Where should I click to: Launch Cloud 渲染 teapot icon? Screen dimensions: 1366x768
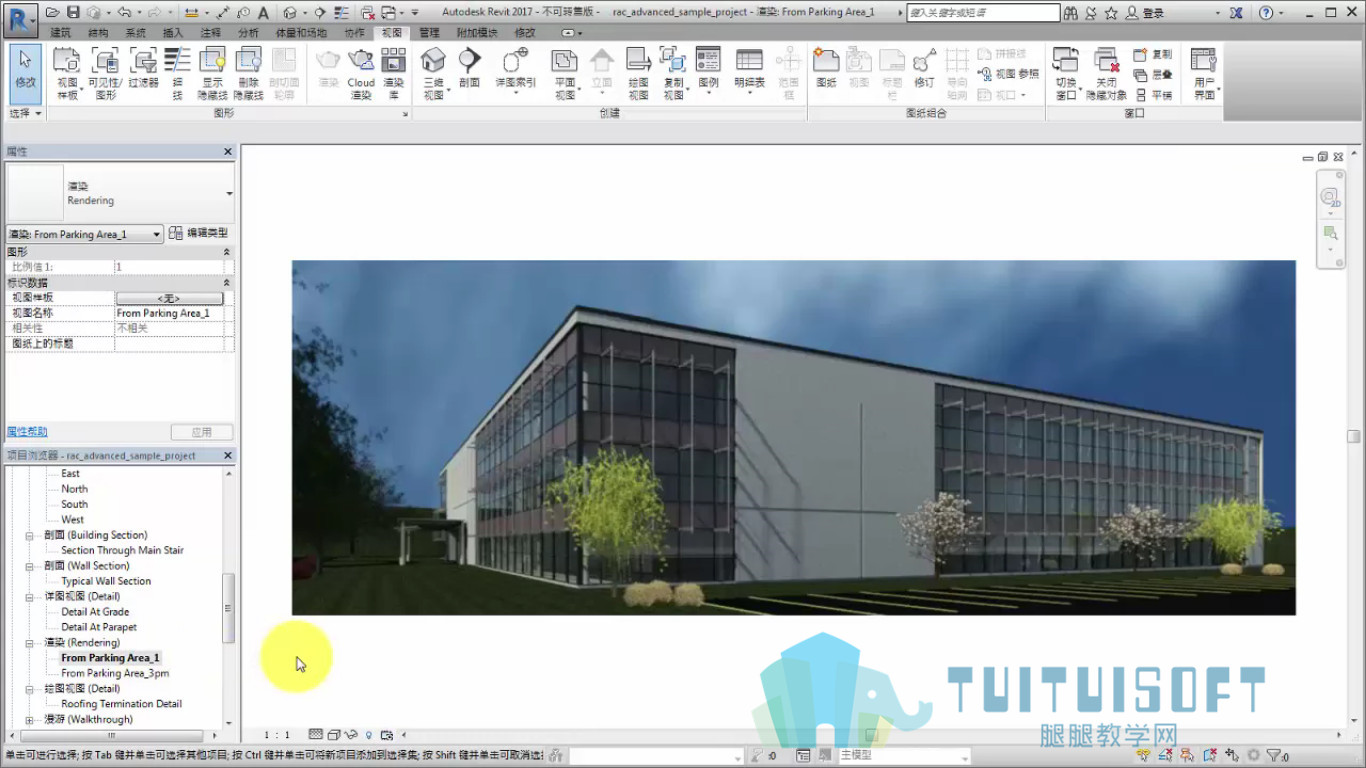361,74
